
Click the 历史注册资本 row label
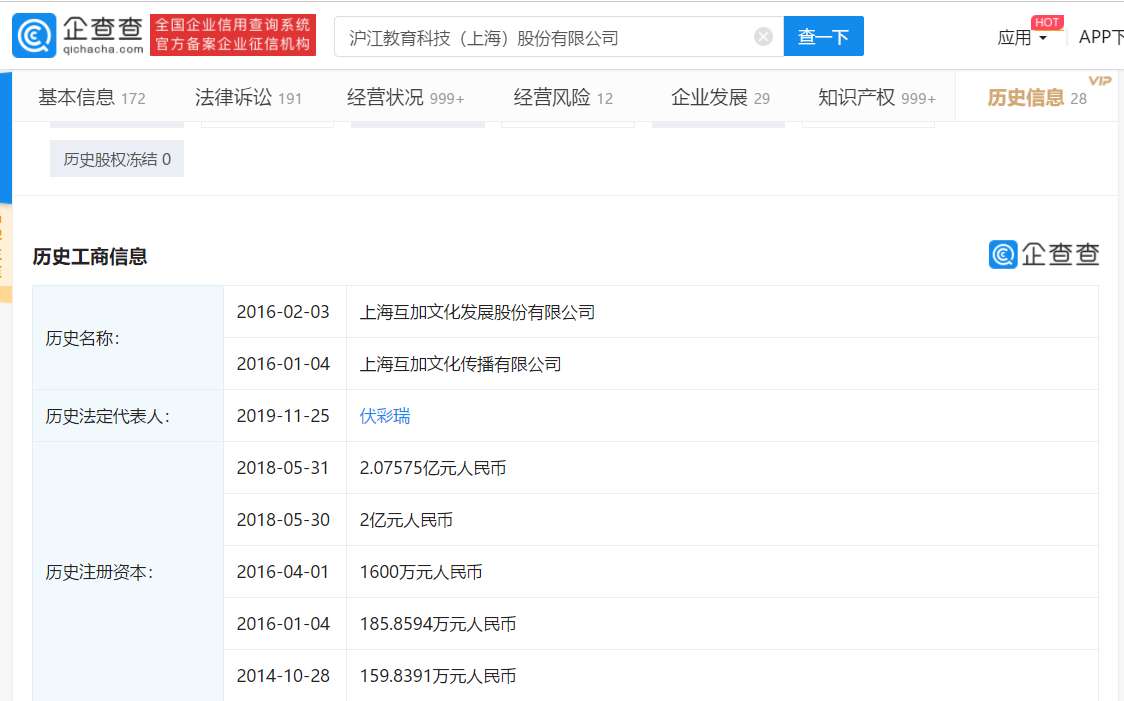tap(99, 572)
